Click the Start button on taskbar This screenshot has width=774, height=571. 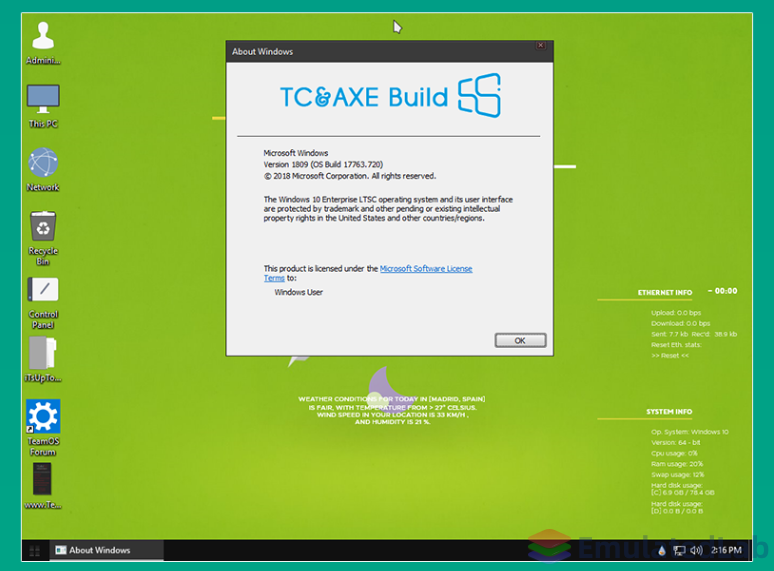[x=35, y=550]
